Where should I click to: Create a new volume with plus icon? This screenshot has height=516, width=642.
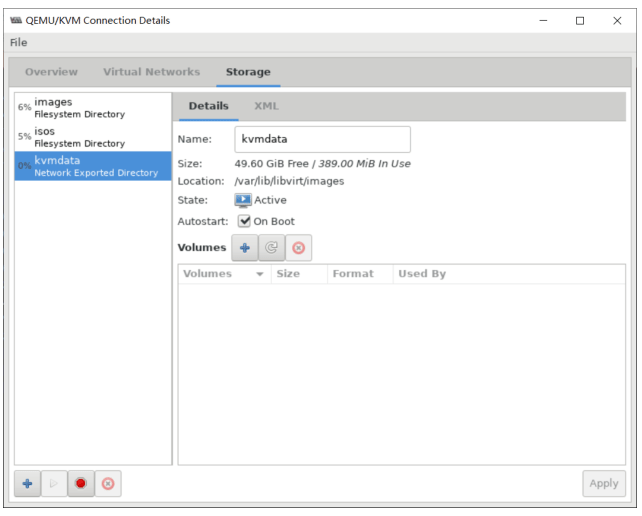[244, 248]
